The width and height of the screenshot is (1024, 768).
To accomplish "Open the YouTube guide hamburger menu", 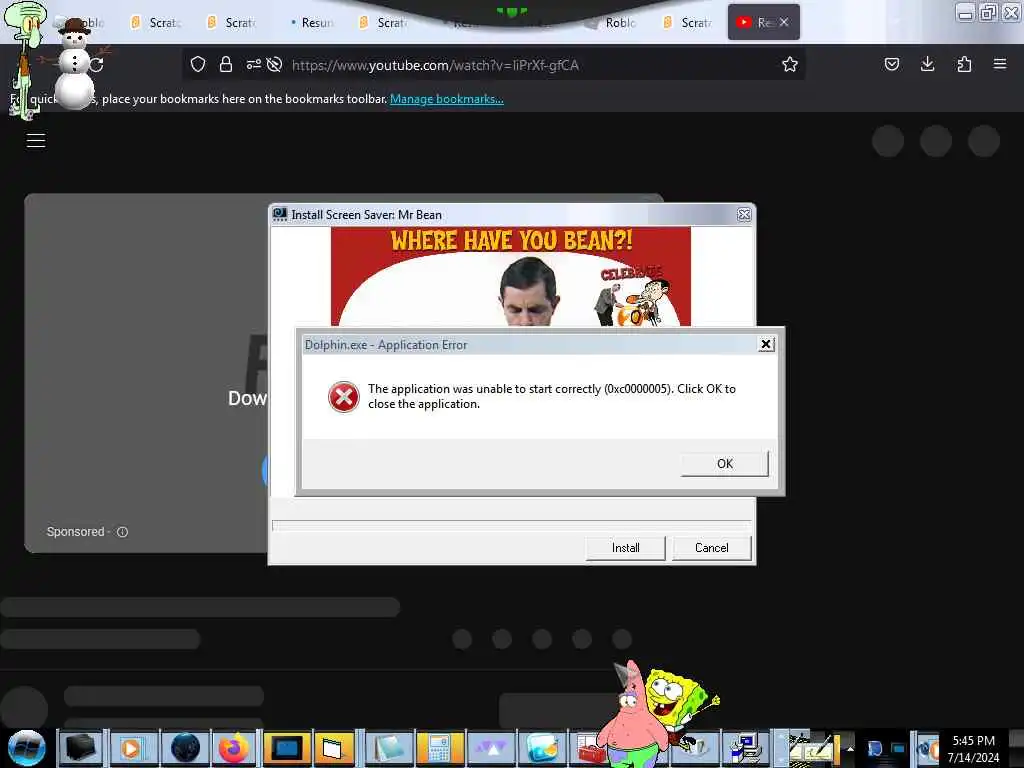I will tap(36, 140).
